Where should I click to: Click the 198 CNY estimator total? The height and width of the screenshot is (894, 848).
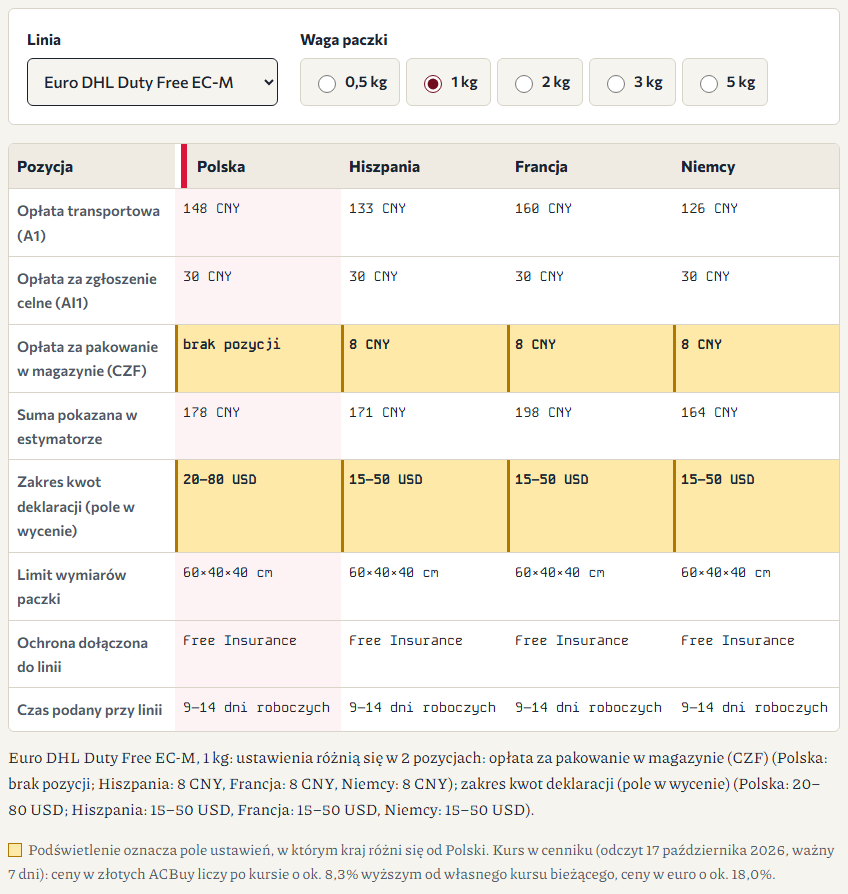point(590,426)
